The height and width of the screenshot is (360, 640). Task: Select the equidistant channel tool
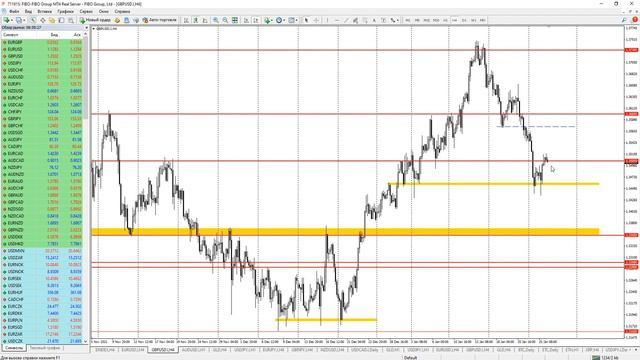(355, 20)
